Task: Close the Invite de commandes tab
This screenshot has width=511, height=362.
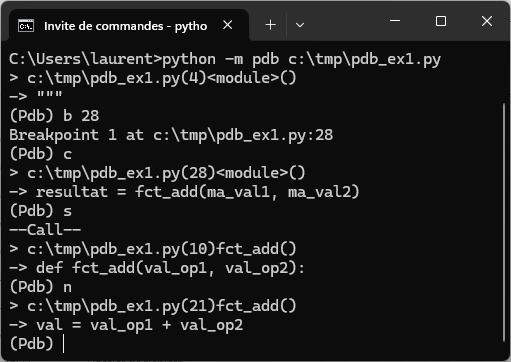Action: (228, 25)
